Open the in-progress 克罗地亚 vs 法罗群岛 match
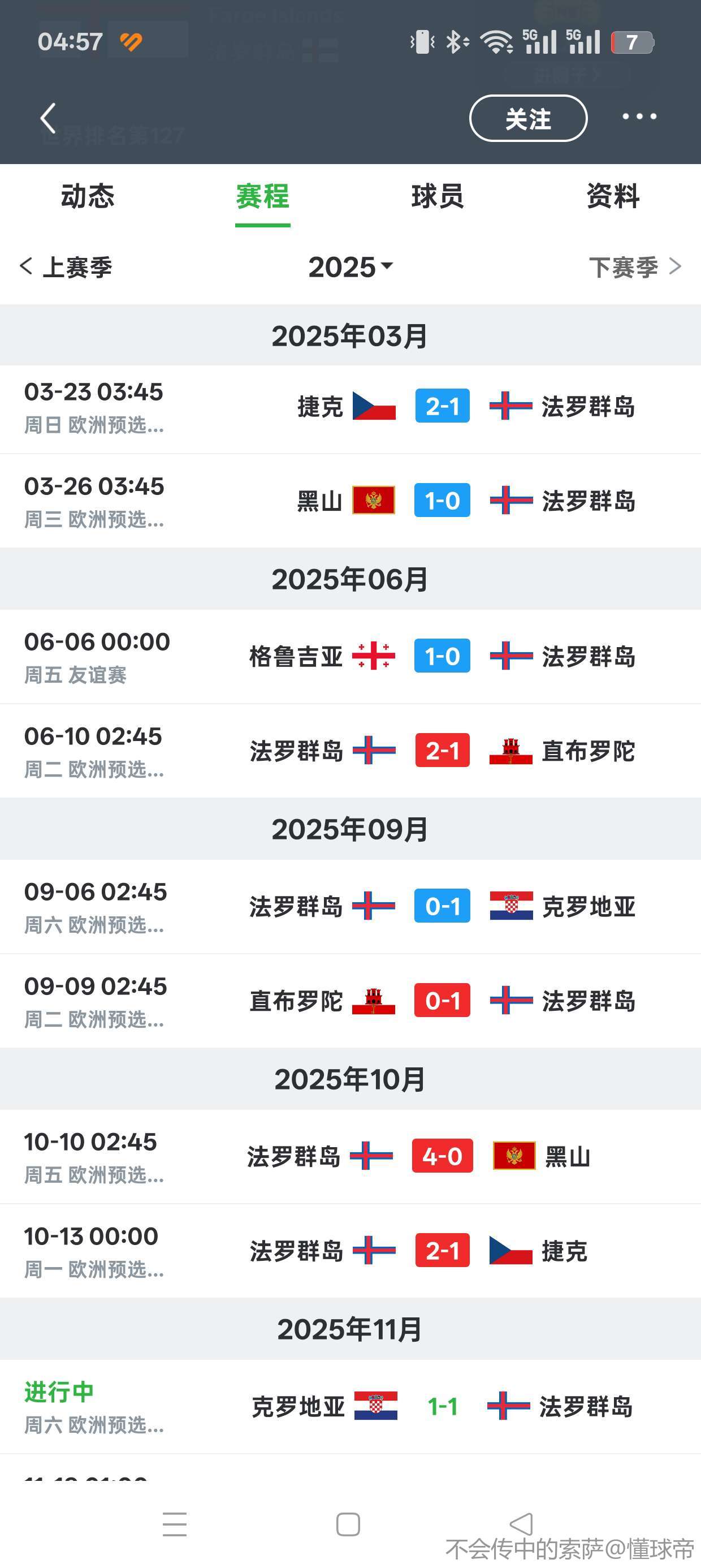Viewport: 701px width, 1568px height. coord(443,1406)
